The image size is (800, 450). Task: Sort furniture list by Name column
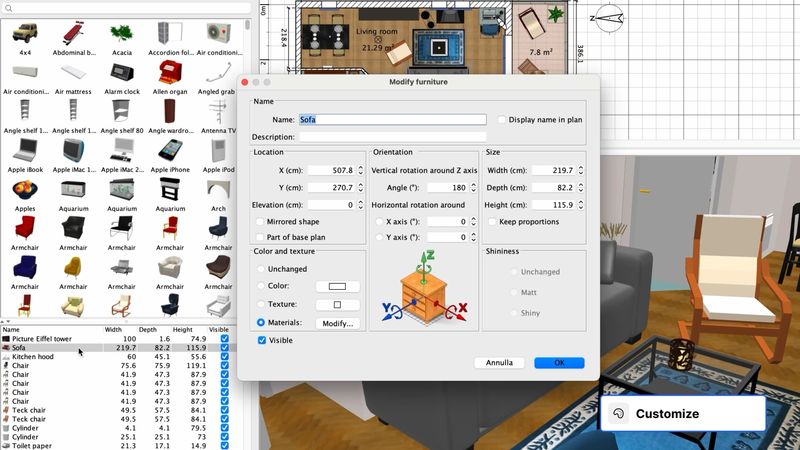[51, 330]
